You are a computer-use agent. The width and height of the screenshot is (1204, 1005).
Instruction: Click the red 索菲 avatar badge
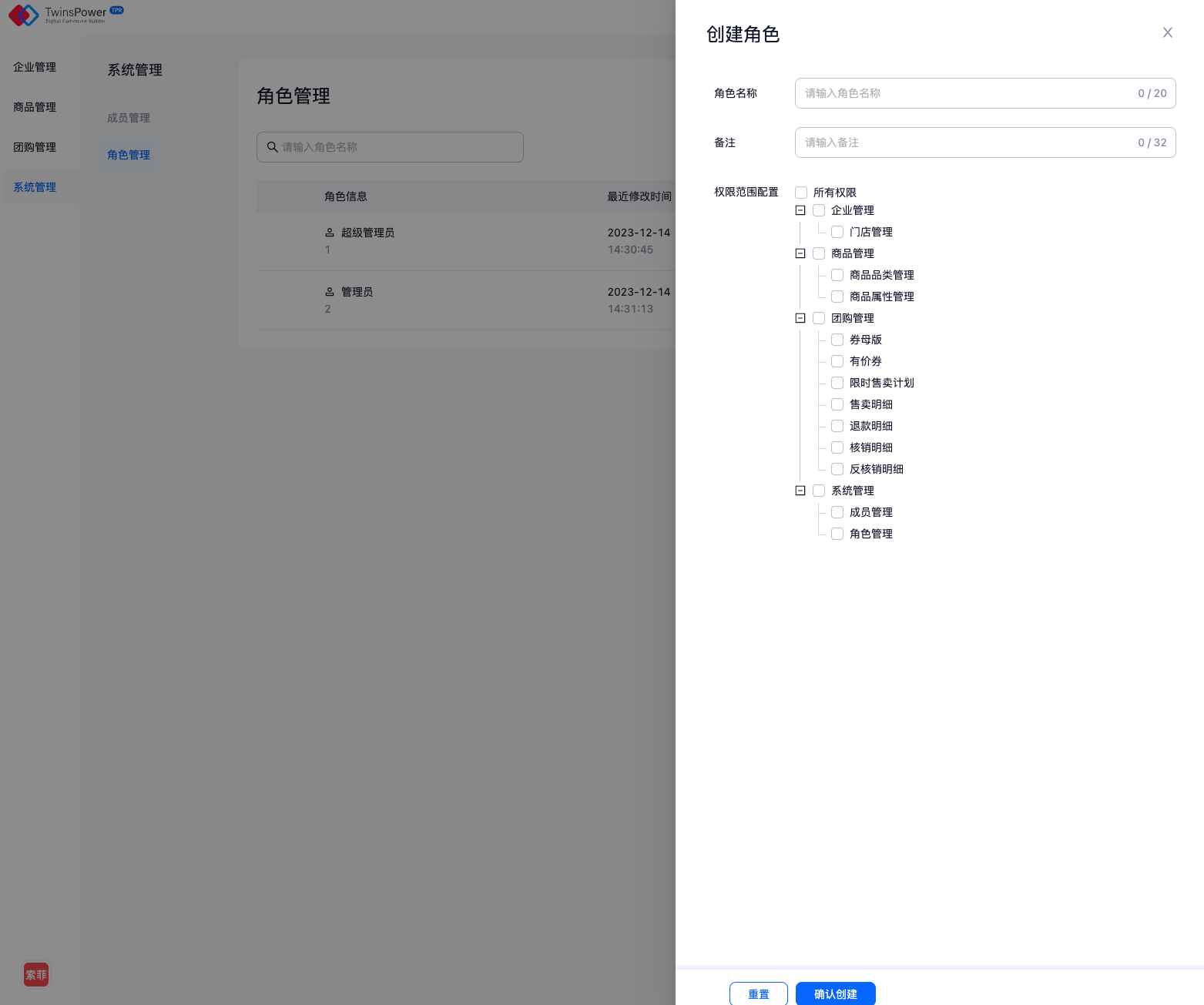(36, 974)
